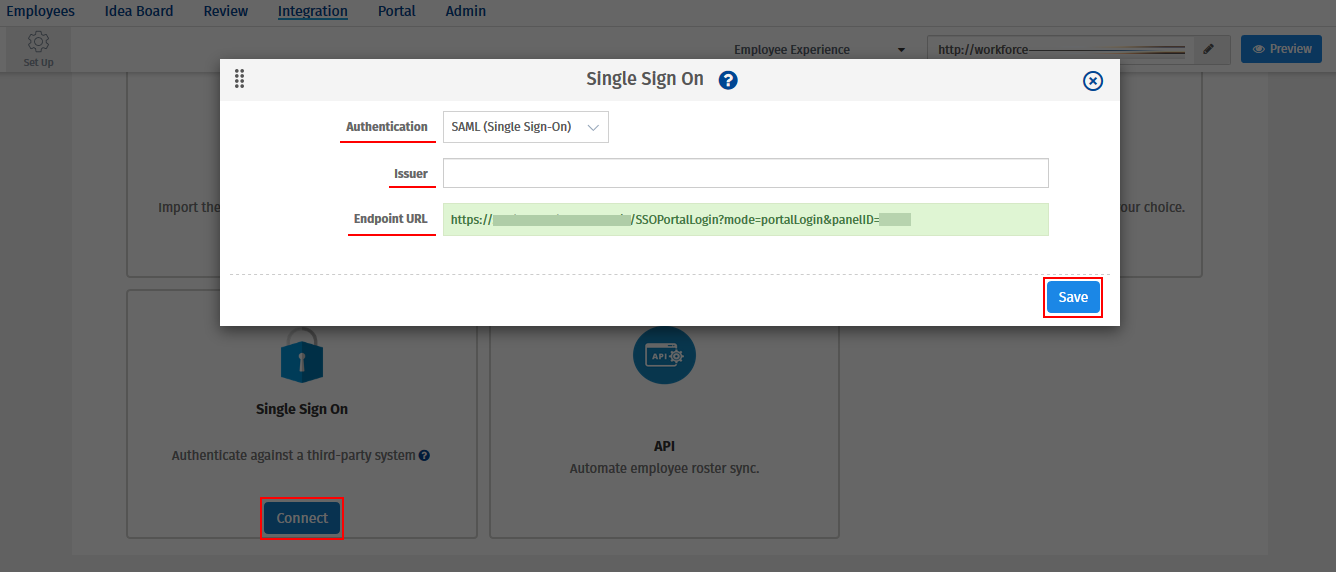Click the Single Sign On padlock icon
The width and height of the screenshot is (1336, 572).
point(302,355)
